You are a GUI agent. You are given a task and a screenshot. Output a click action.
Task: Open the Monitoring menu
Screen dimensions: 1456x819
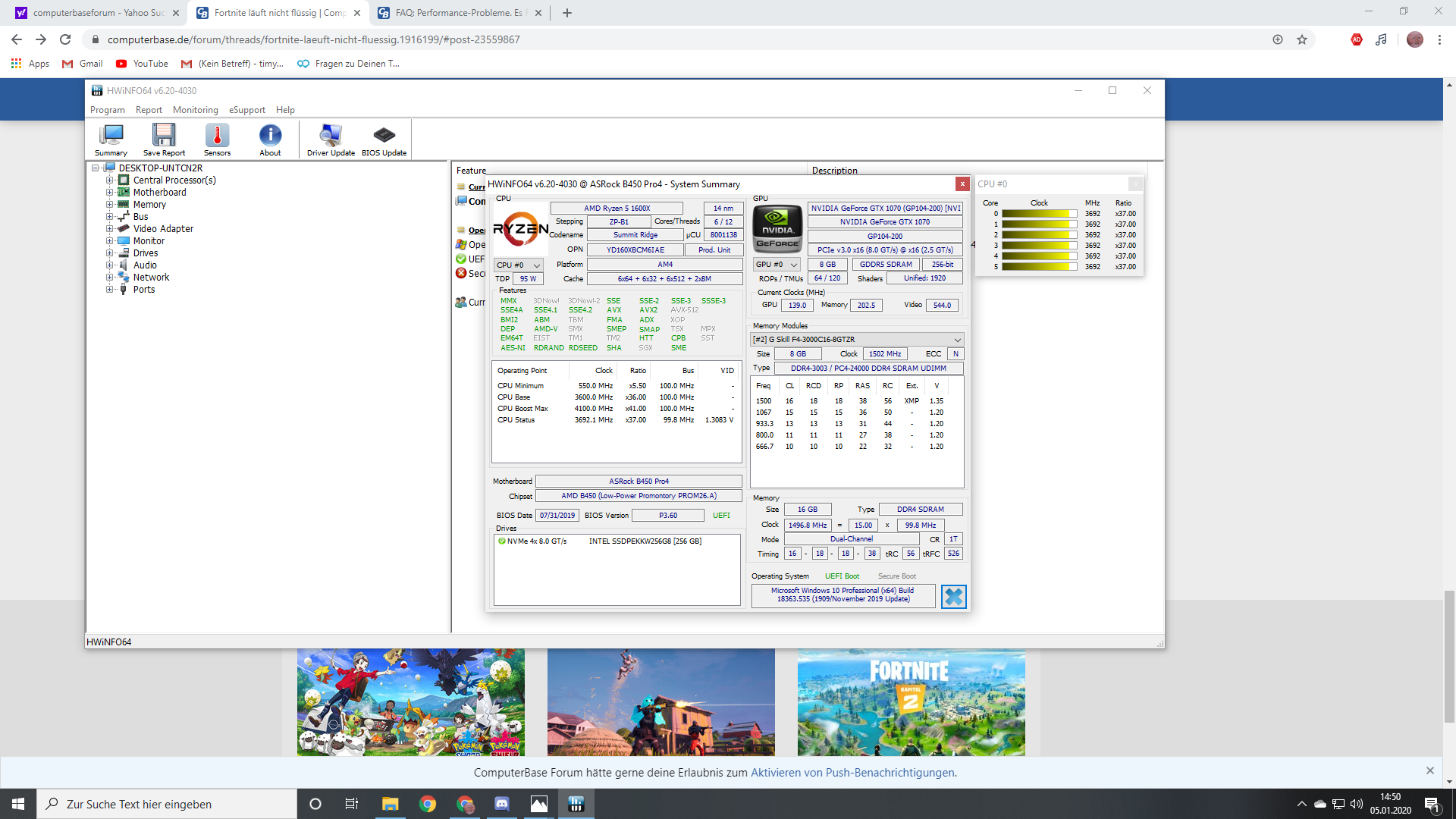pyautogui.click(x=195, y=110)
